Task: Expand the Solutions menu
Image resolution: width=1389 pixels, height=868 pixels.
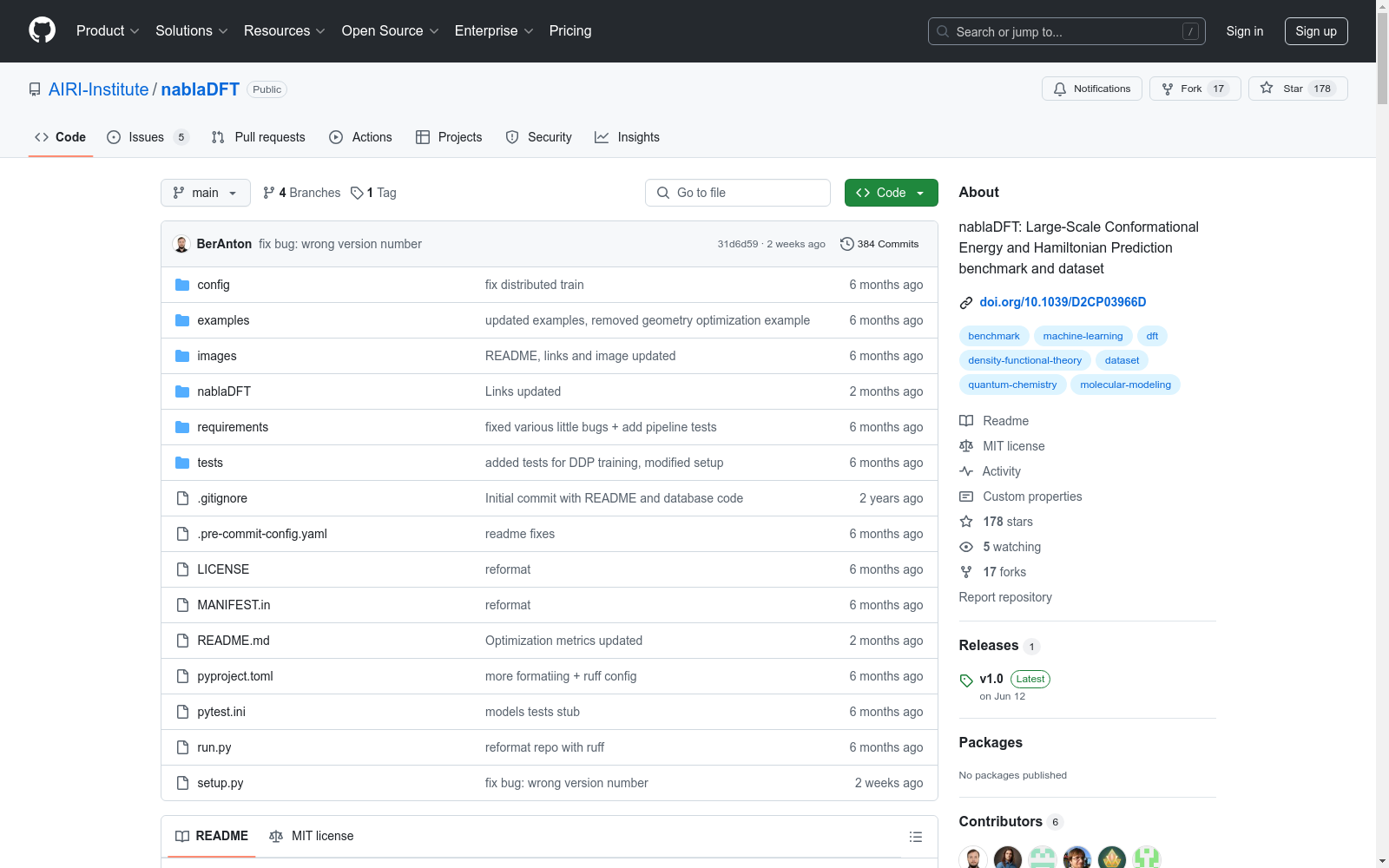Action: pyautogui.click(x=192, y=30)
